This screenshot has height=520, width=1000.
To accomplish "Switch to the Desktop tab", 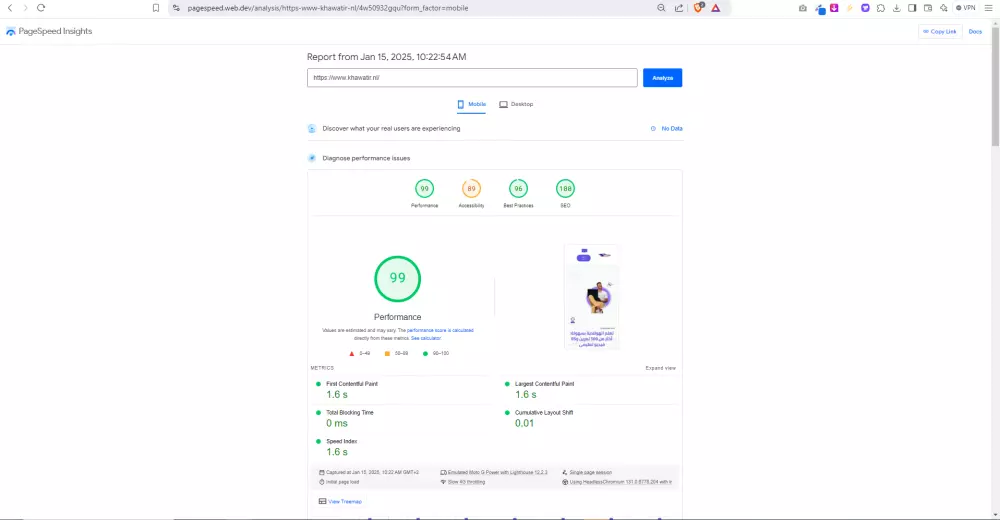I will pos(516,104).
